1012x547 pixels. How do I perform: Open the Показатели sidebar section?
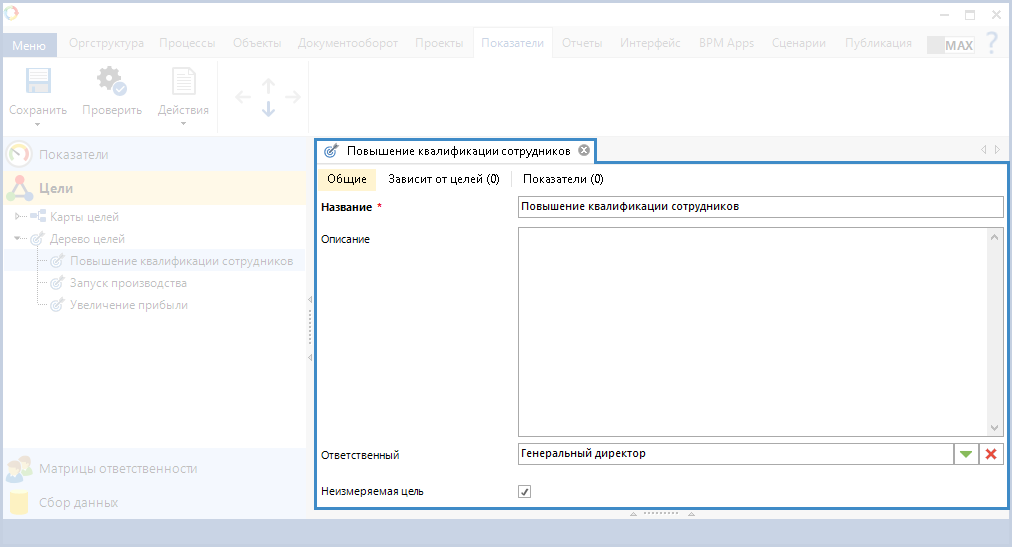tap(74, 154)
